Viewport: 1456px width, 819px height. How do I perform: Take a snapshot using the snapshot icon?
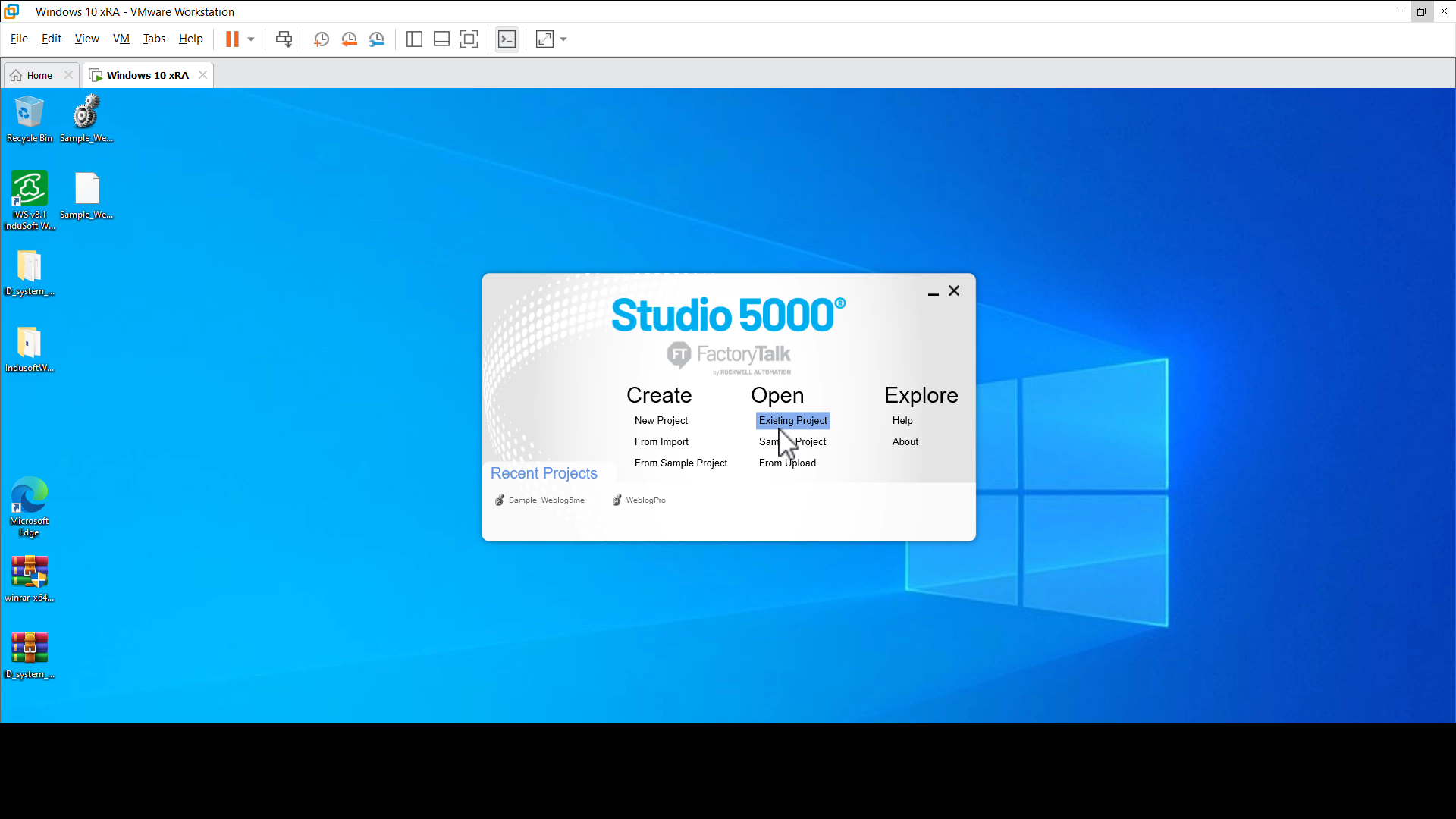(321, 39)
